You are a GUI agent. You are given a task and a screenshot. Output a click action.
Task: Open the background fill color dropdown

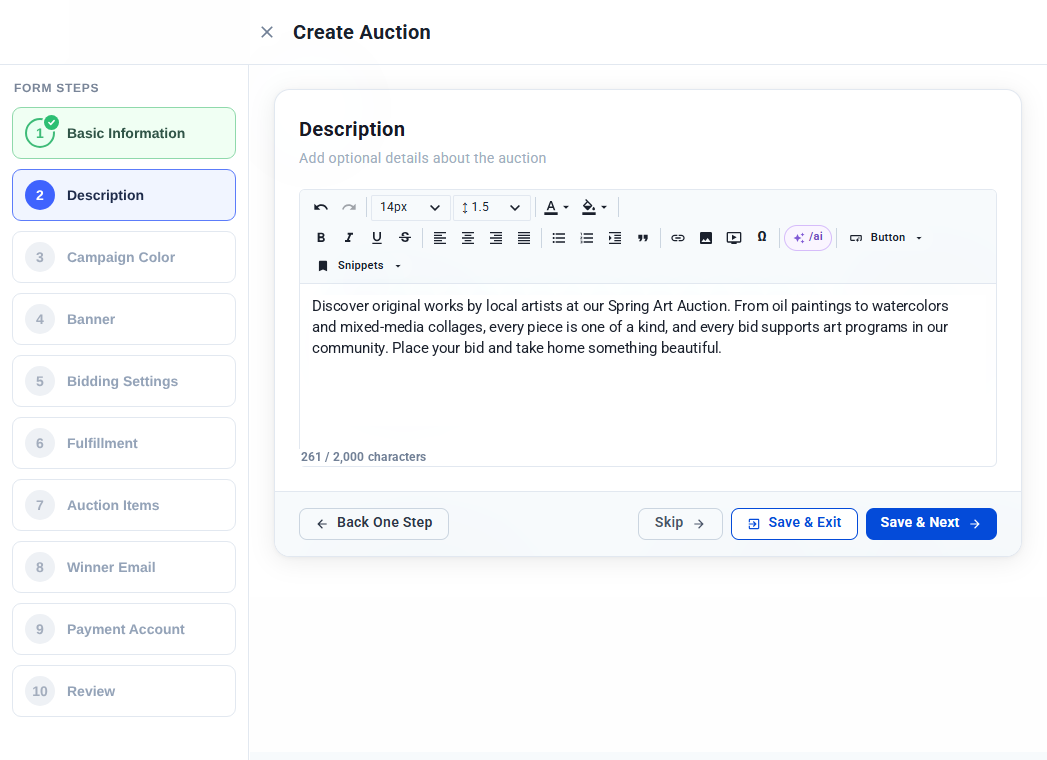click(594, 208)
